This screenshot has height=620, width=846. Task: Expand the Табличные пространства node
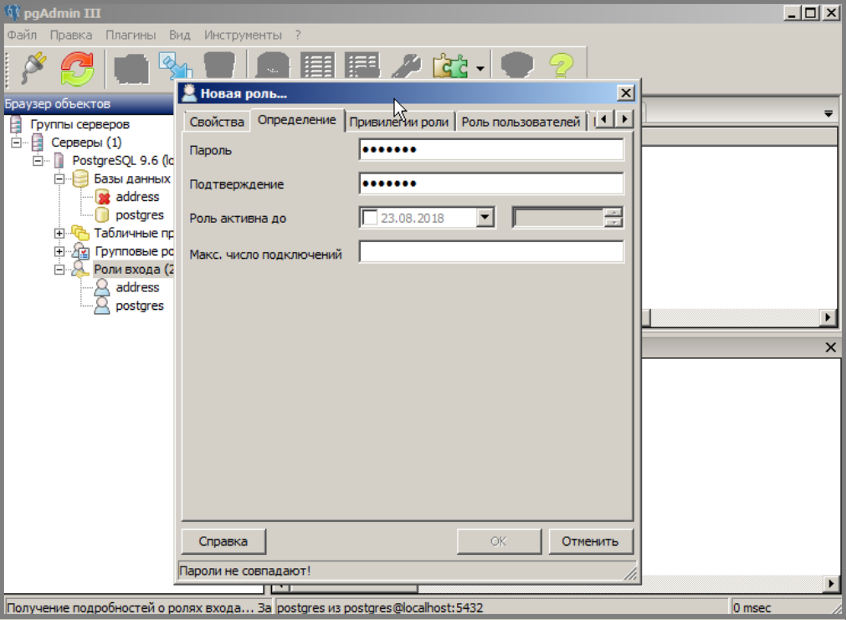point(59,233)
